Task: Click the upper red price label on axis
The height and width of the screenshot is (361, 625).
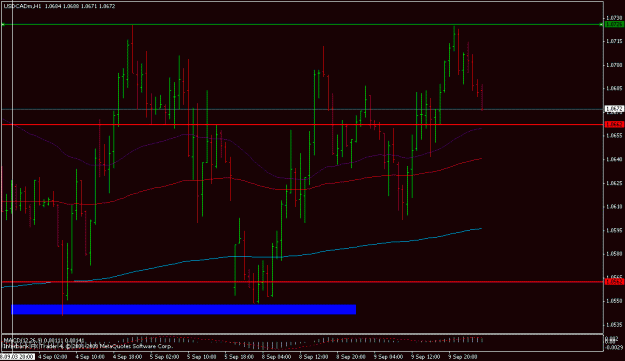Action: point(614,125)
